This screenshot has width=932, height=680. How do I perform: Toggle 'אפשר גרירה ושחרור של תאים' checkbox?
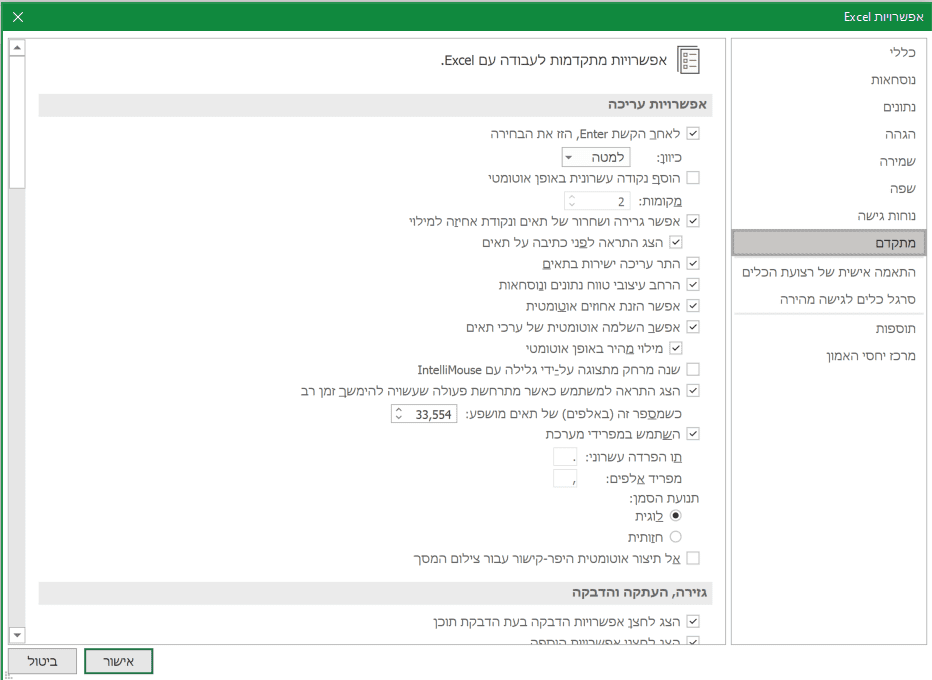(692, 221)
